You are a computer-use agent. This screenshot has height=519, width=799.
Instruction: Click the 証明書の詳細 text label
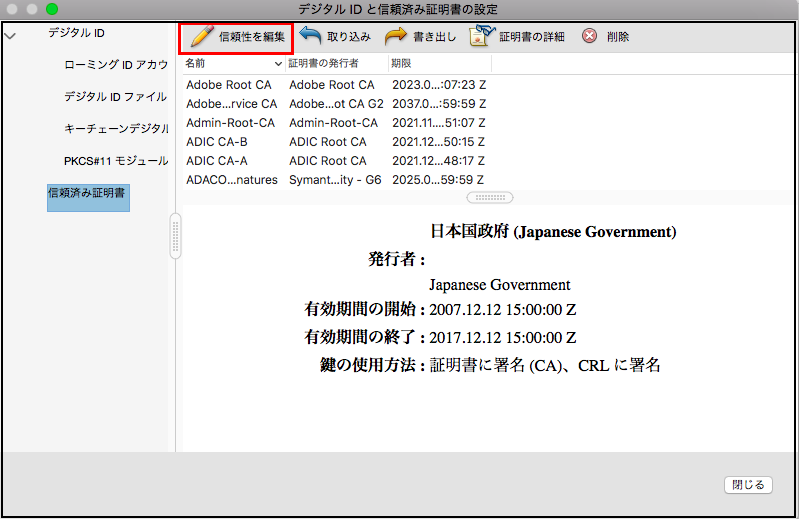coord(532,37)
